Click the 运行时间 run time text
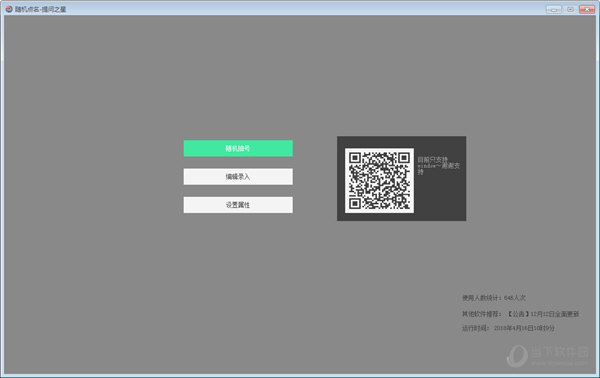This screenshot has height=378, width=600. point(508,328)
